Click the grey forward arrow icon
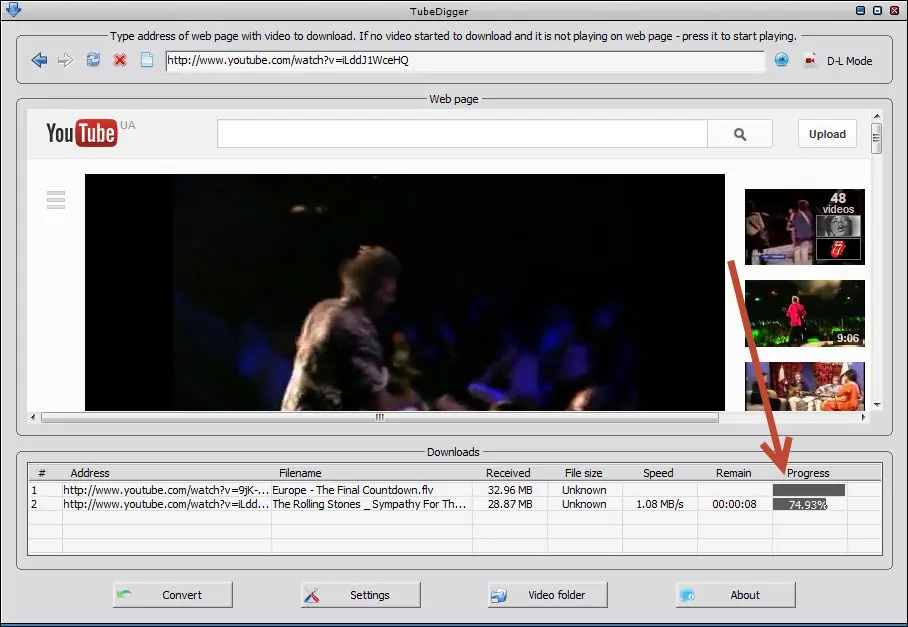908x627 pixels. coord(65,60)
